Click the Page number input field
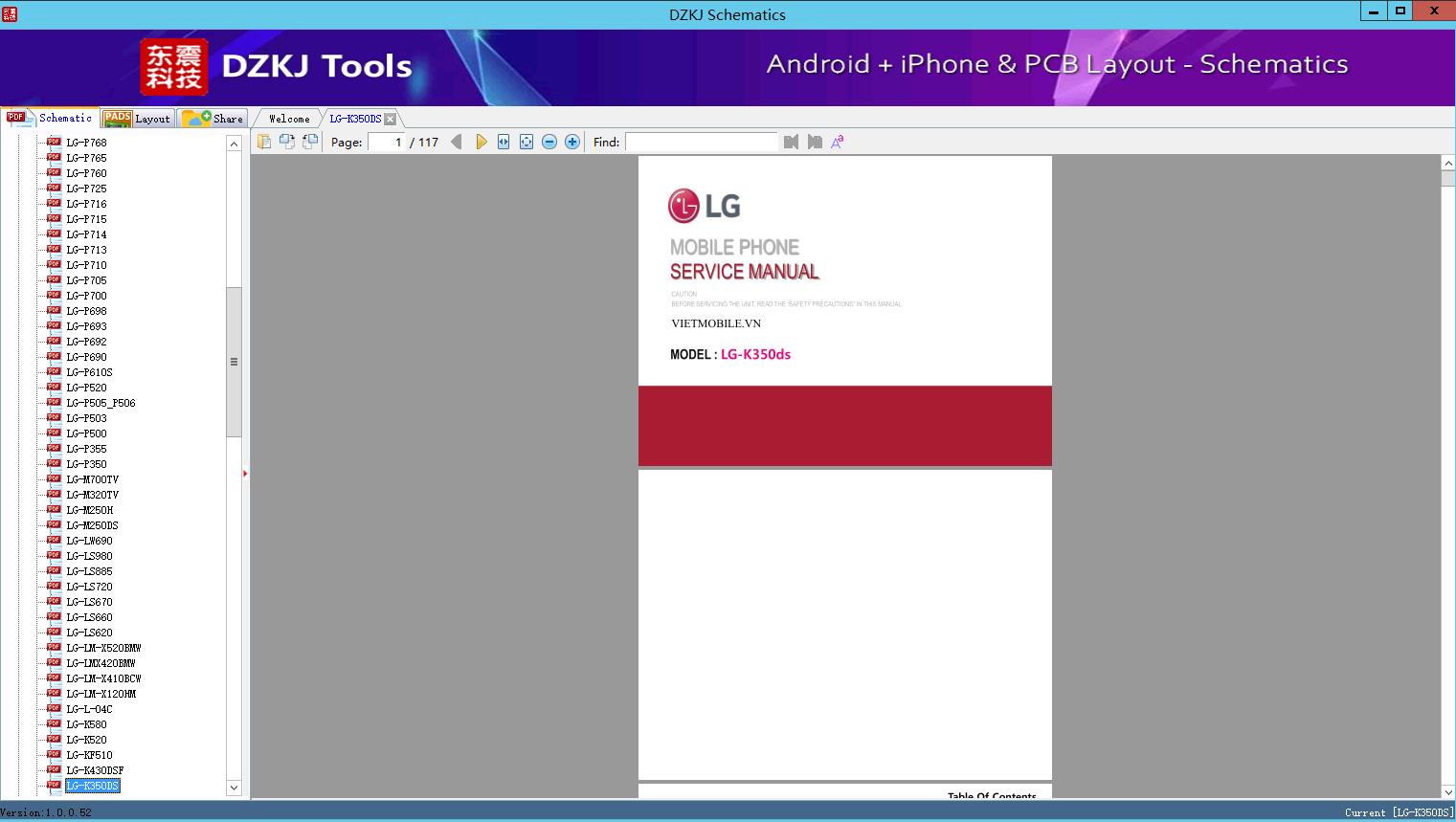1456x822 pixels. click(386, 142)
